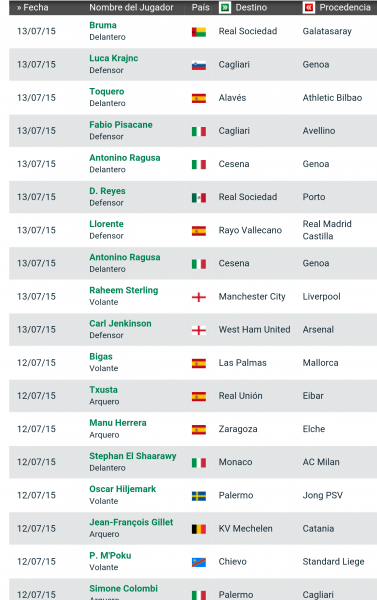Viewport: 377px width, 600px height.
Task: Click the País column header
Action: click(x=201, y=7)
